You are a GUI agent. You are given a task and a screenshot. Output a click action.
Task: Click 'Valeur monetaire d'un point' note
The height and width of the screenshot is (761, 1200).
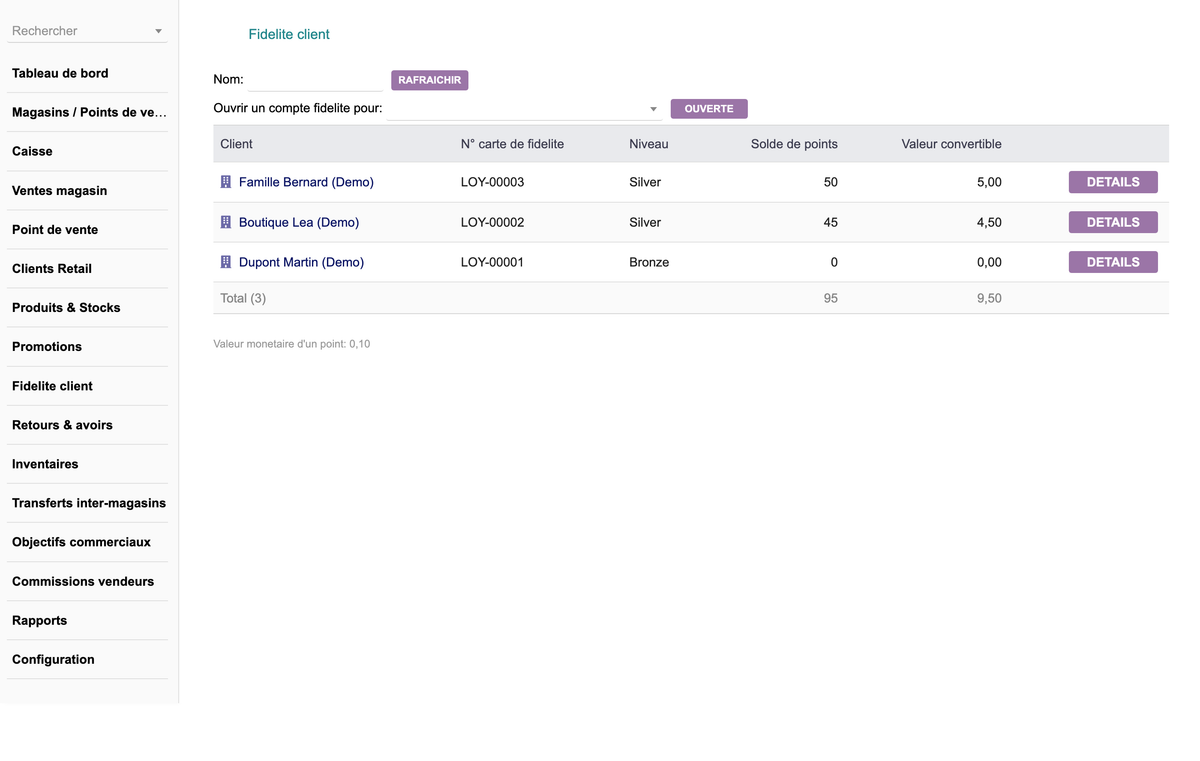[x=292, y=344]
